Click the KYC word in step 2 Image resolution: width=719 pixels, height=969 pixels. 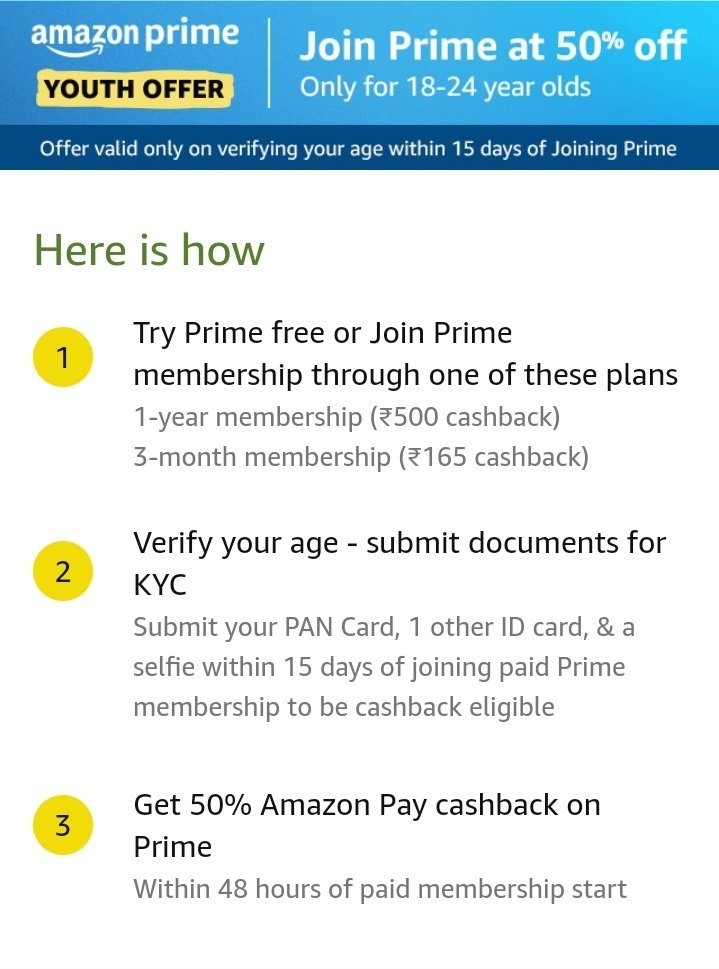coord(160,585)
